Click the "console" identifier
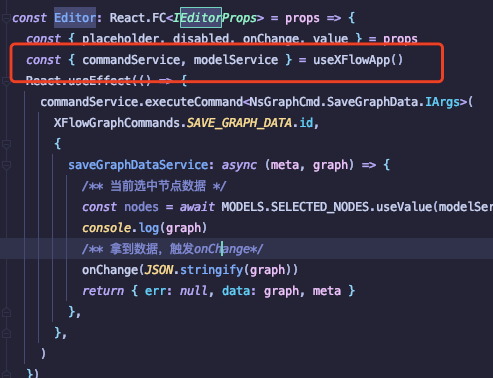 (x=106, y=228)
